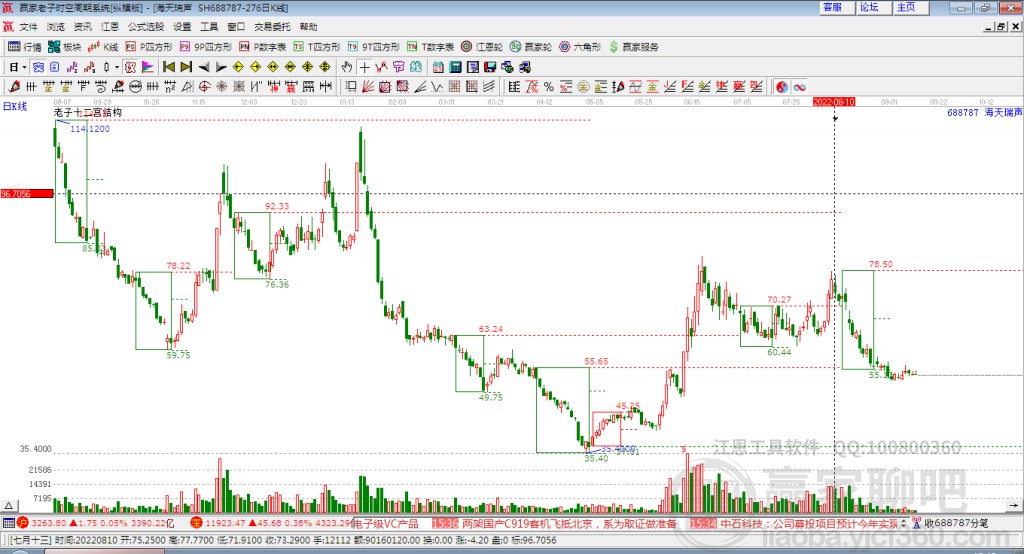Viewport: 1024px width, 554px height.
Task: Click the infinity symbol icon
Action: [800, 86]
